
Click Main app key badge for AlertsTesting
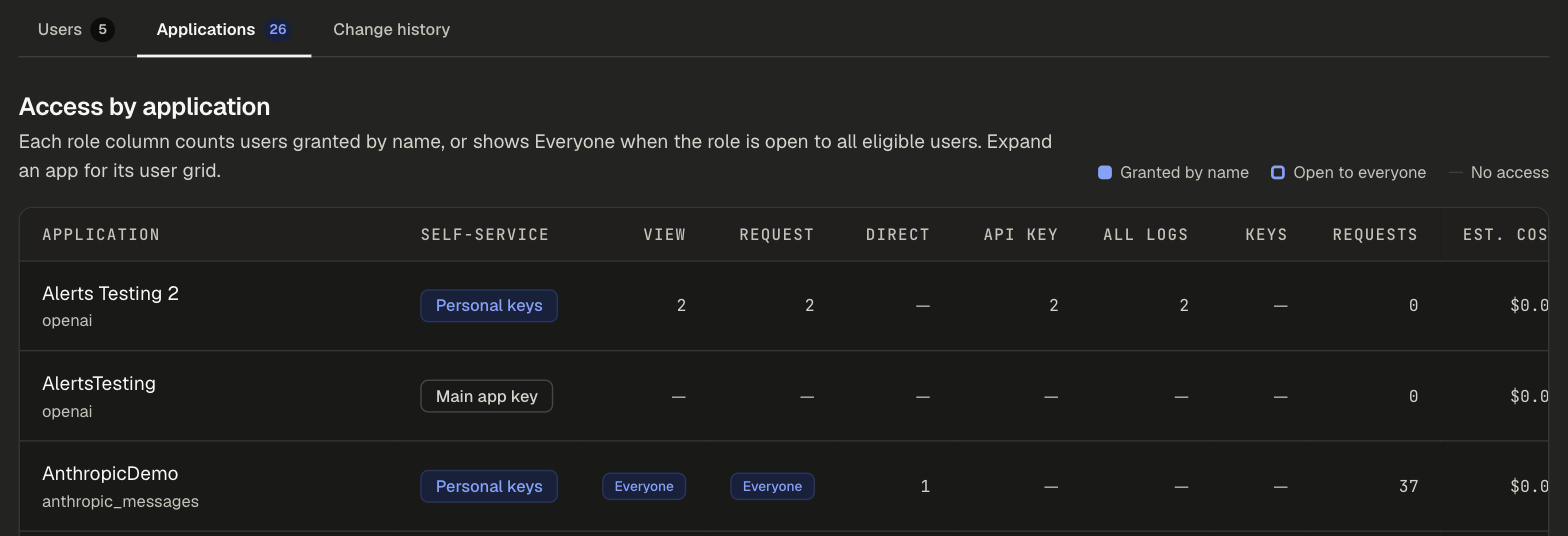click(x=486, y=396)
